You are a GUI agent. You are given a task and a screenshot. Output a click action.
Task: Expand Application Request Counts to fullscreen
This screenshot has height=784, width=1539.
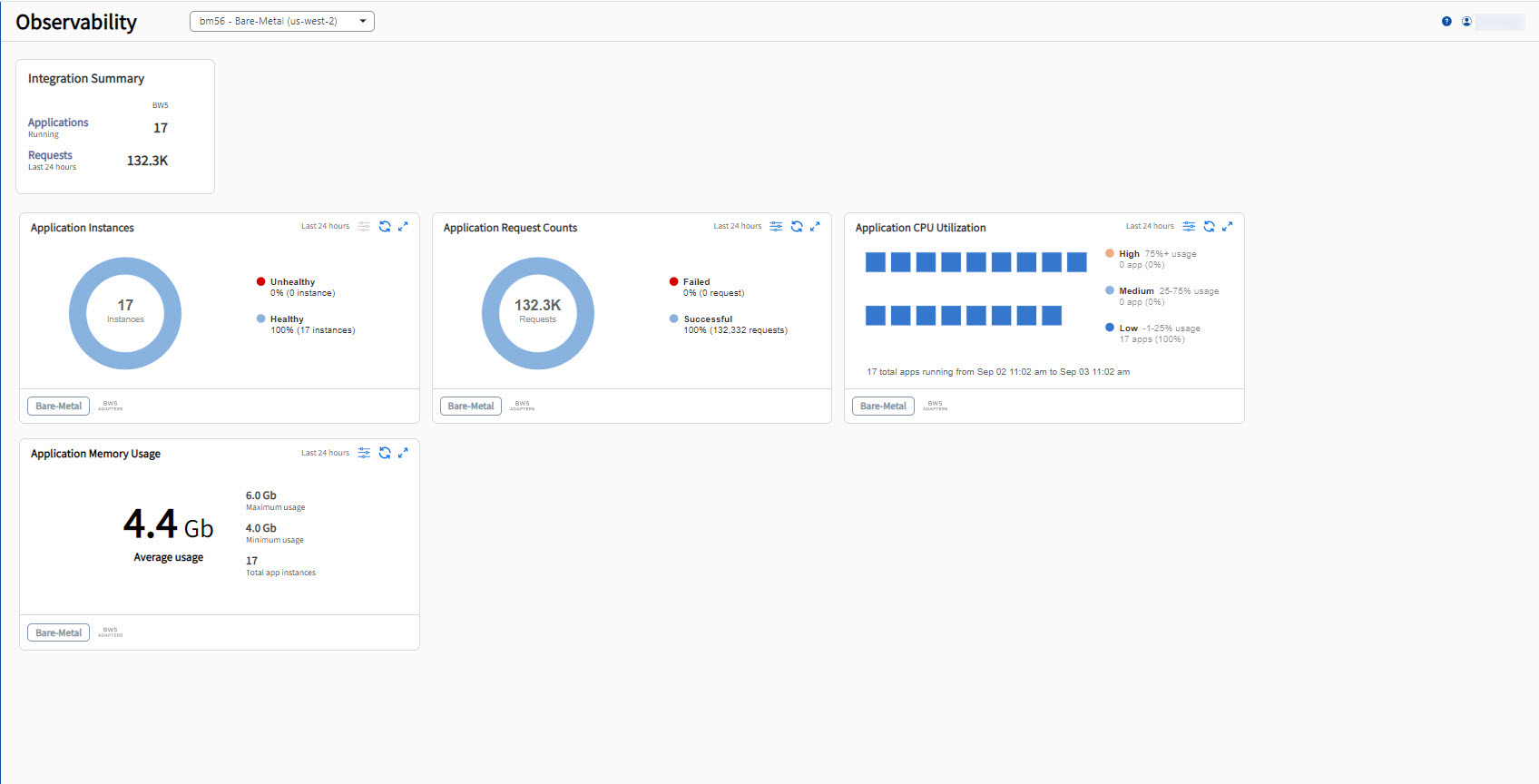815,227
